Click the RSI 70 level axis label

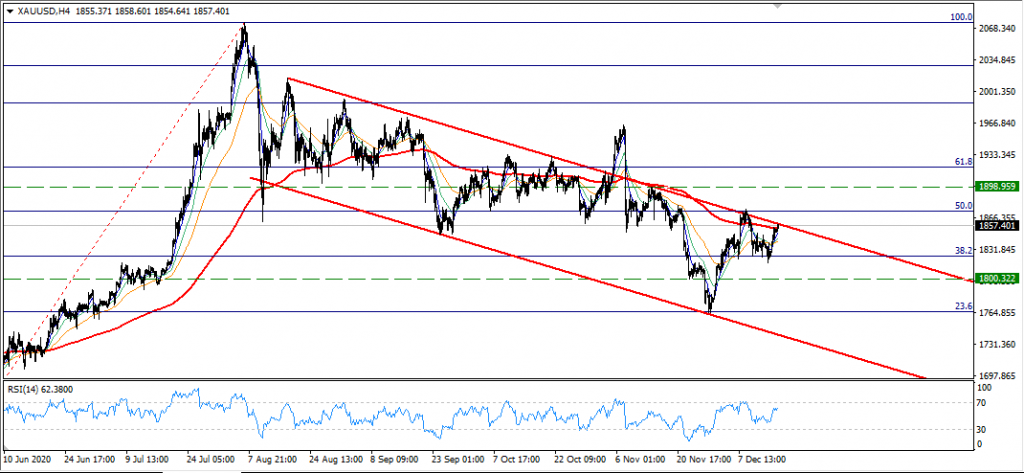pyautogui.click(x=981, y=402)
